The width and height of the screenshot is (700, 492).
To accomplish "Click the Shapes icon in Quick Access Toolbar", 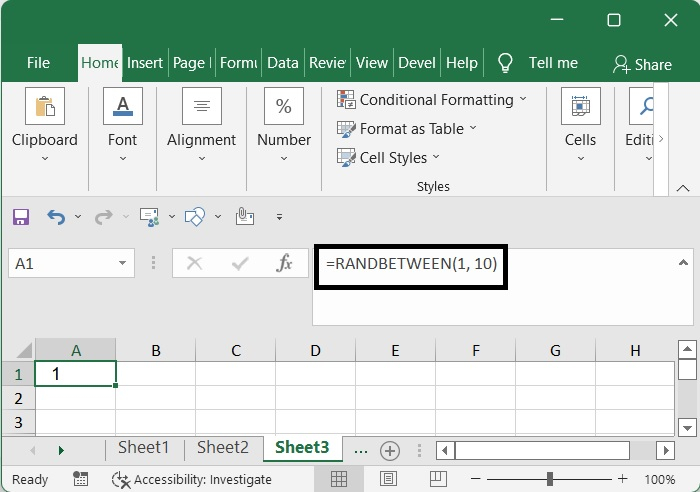I will click(195, 216).
